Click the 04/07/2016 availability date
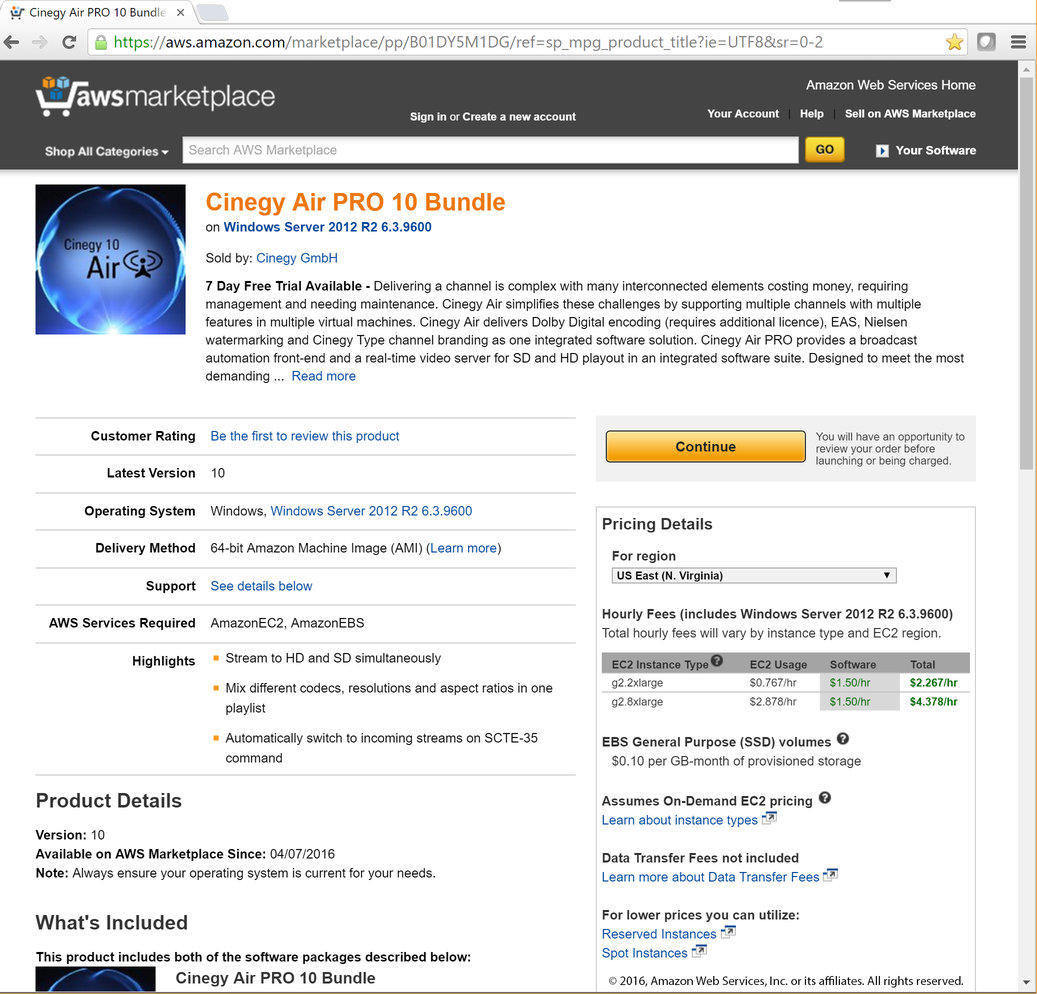The width and height of the screenshot is (1037, 994). click(x=302, y=854)
